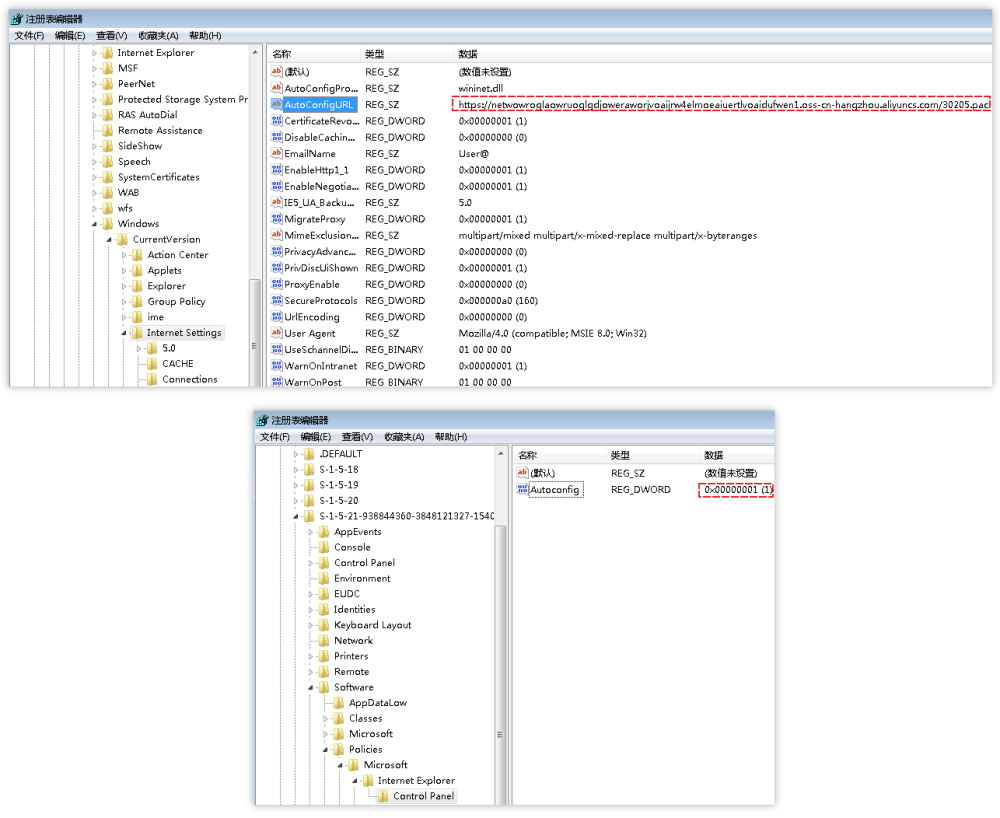This screenshot has height=818, width=1000.
Task: Open 帮助(H) menu in the AutoConfigURL window
Action: coord(205,35)
